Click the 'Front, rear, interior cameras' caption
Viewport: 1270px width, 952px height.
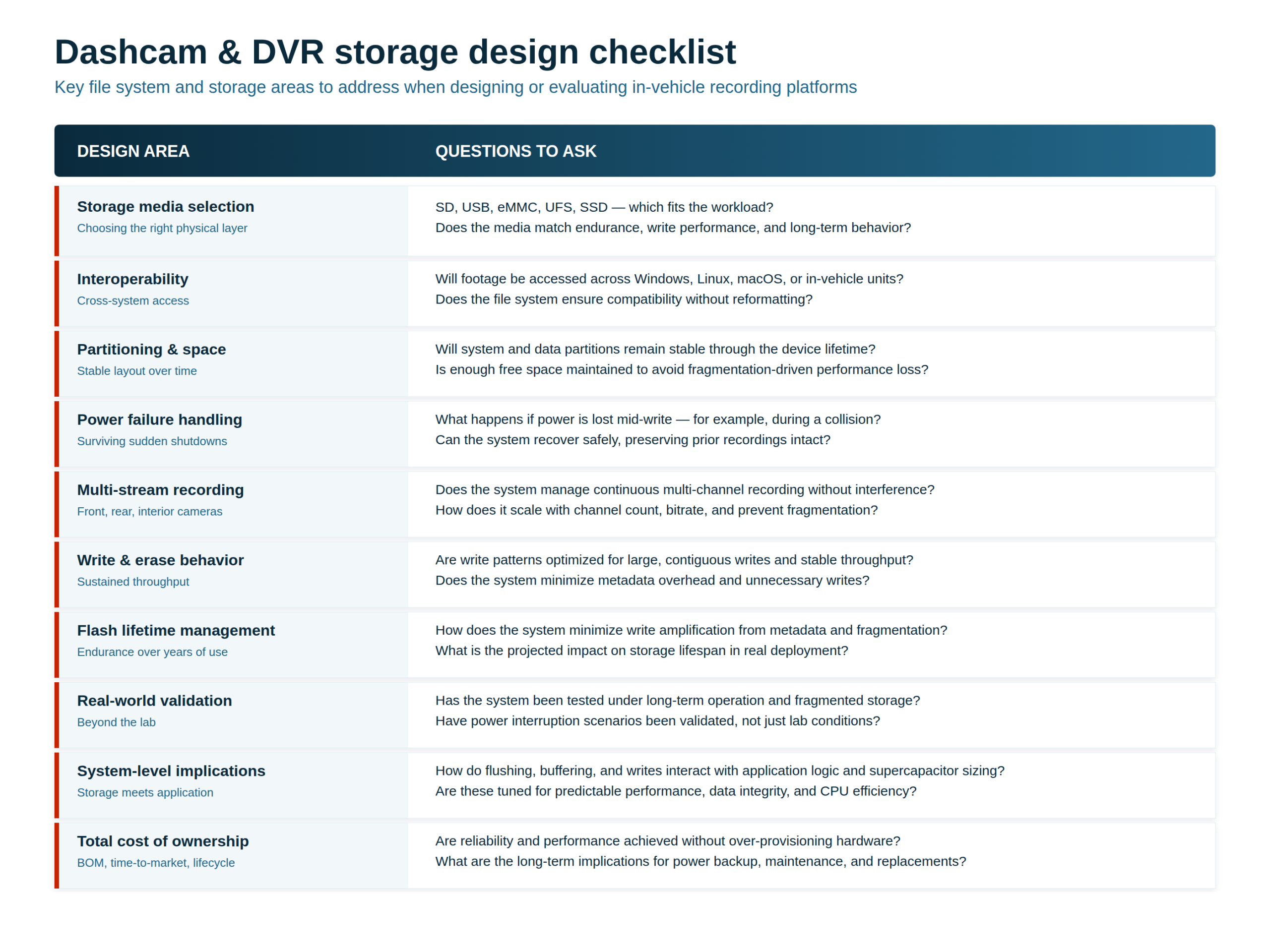tap(149, 511)
